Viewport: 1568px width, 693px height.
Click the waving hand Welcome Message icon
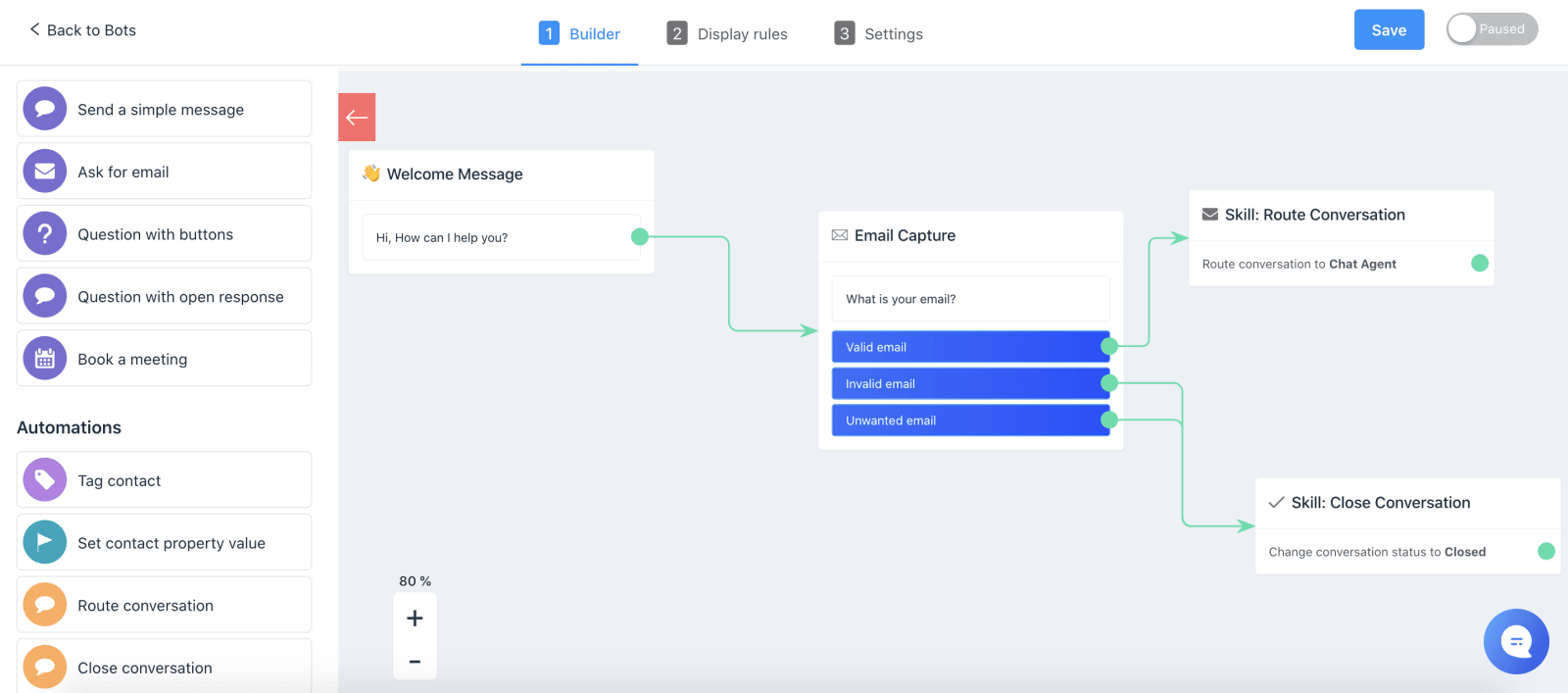coord(370,173)
